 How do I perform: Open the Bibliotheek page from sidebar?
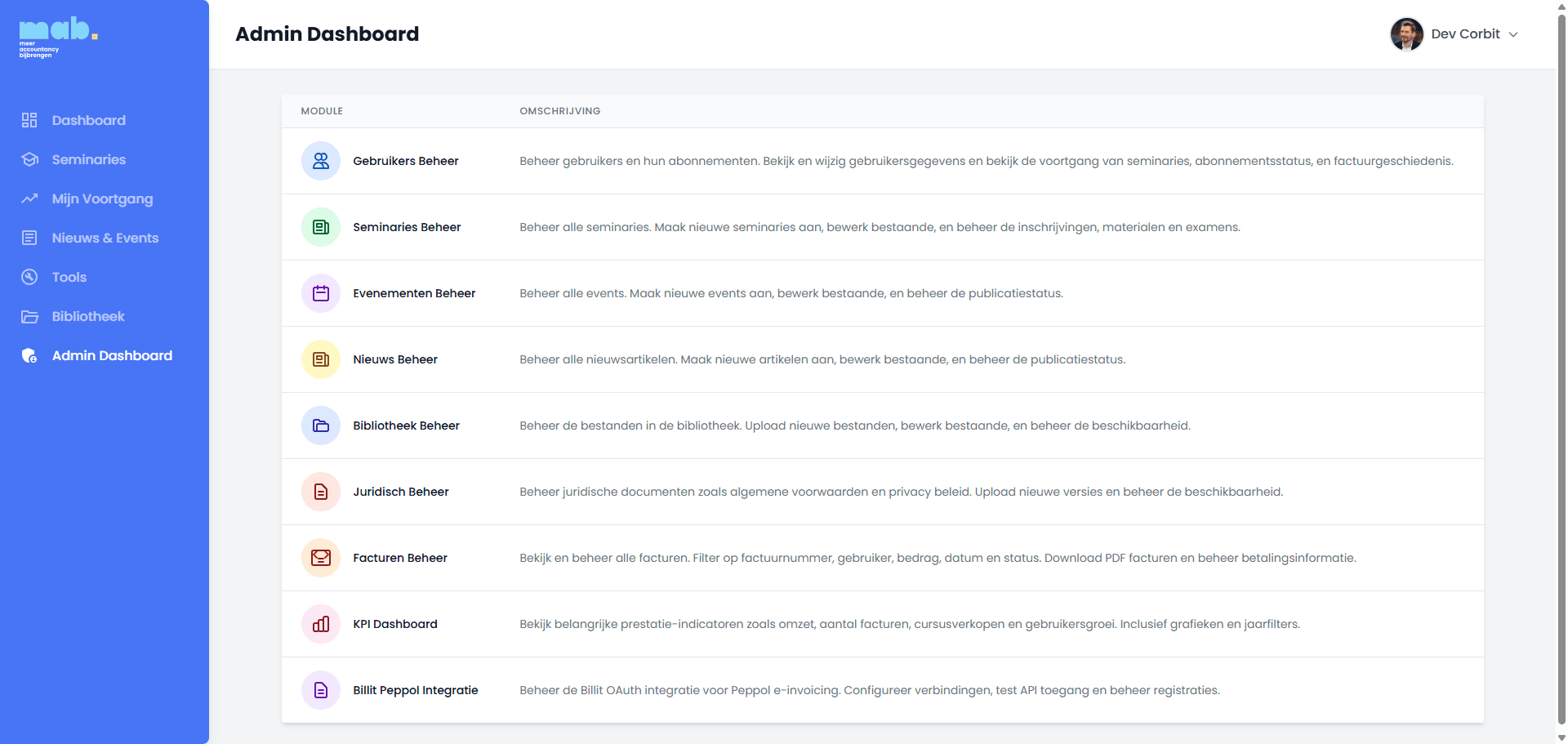pyautogui.click(x=88, y=316)
